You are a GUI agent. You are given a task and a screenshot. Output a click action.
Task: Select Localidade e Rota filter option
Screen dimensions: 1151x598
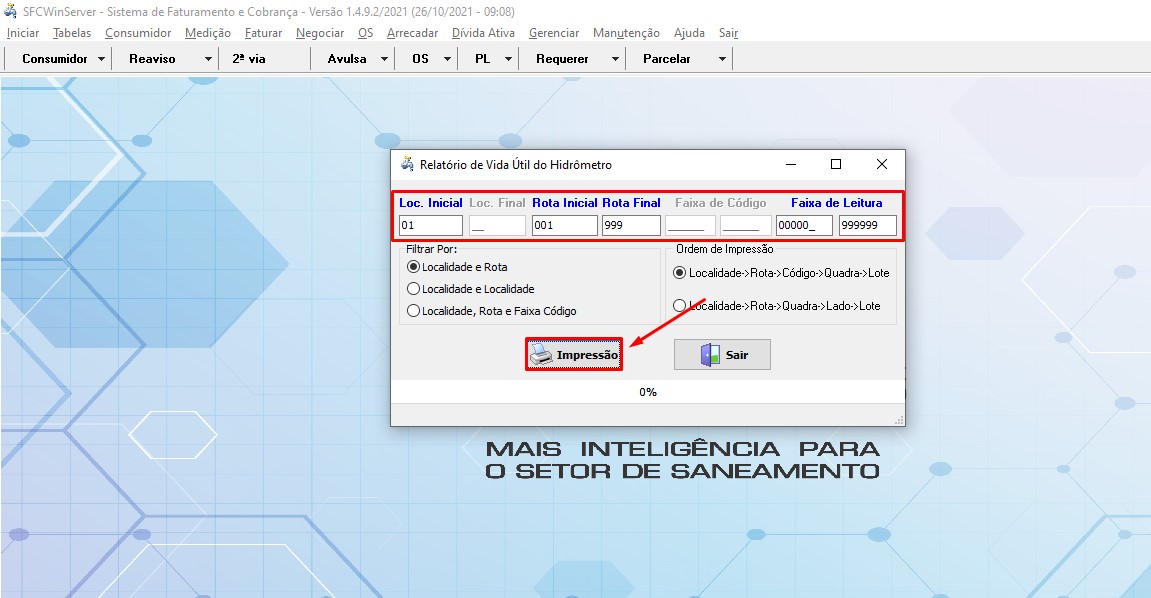pyautogui.click(x=414, y=267)
